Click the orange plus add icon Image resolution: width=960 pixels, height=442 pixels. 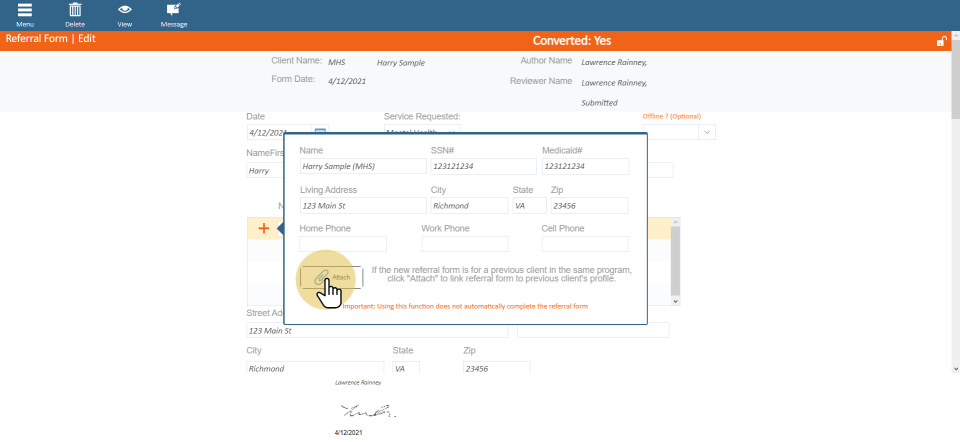[264, 229]
